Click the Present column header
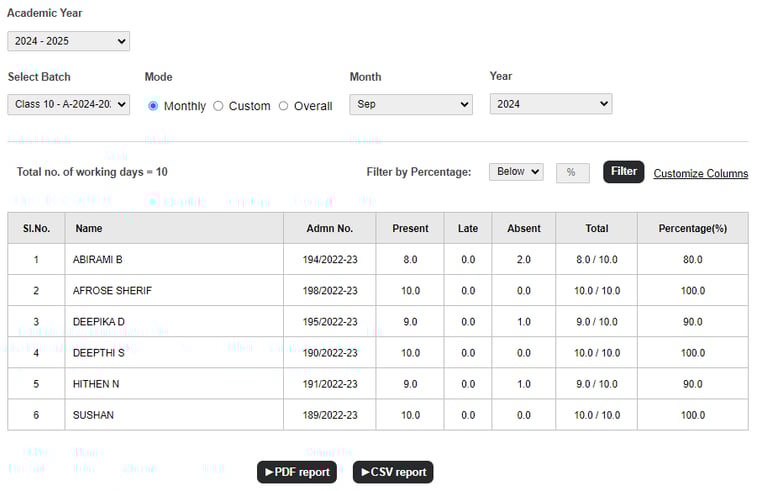Viewport: 768px width, 491px height. tap(410, 229)
